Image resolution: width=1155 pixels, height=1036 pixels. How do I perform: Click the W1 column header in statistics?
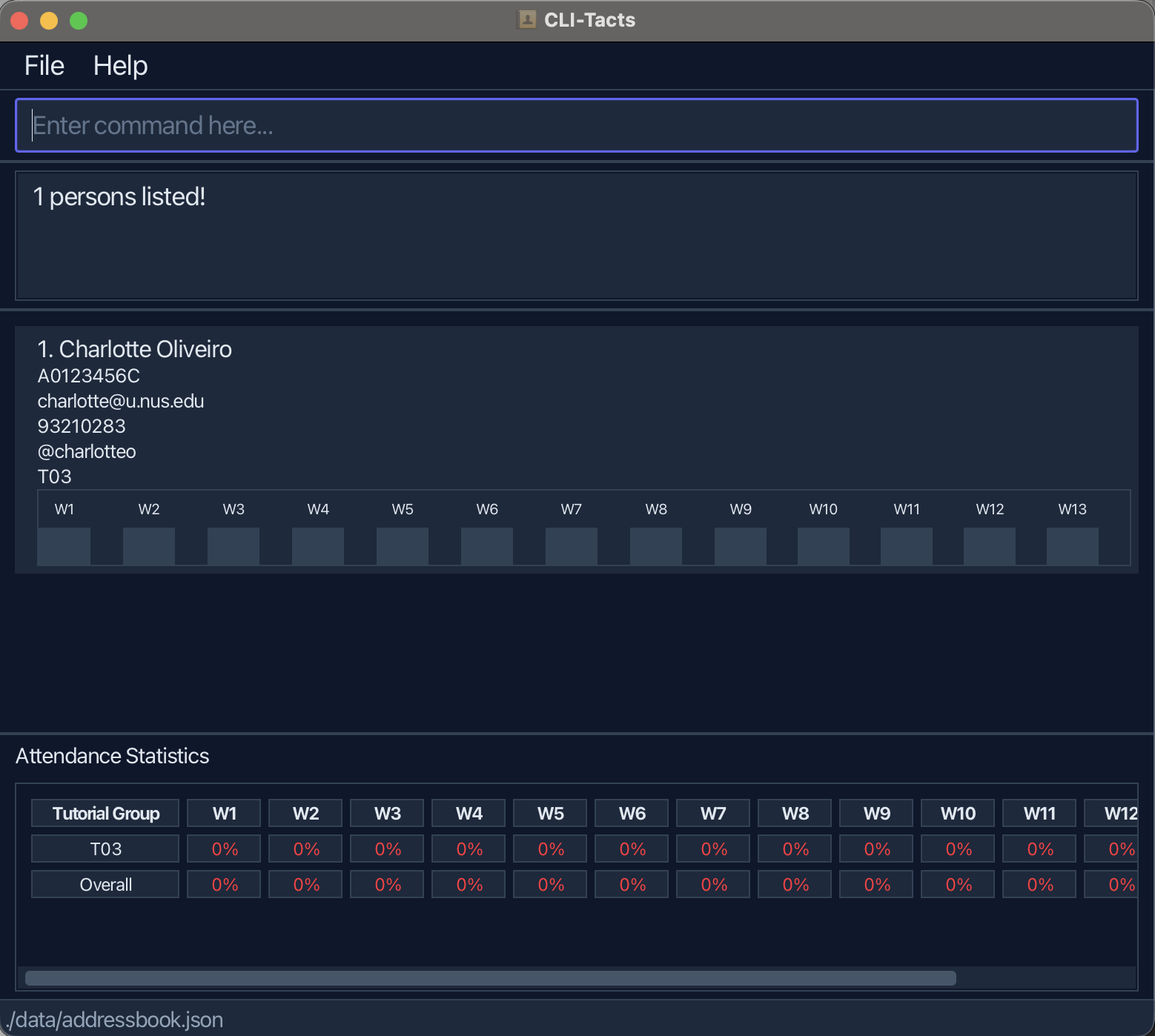tap(224, 814)
